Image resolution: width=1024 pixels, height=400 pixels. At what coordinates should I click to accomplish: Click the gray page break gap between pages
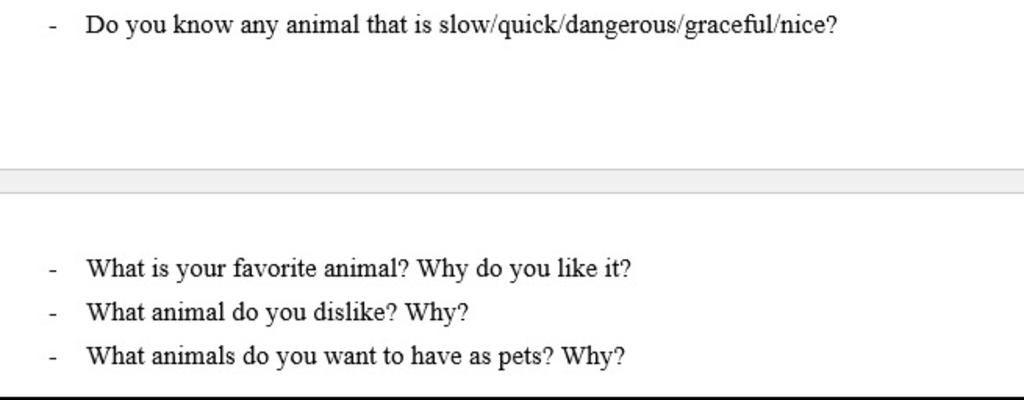coord(512,181)
